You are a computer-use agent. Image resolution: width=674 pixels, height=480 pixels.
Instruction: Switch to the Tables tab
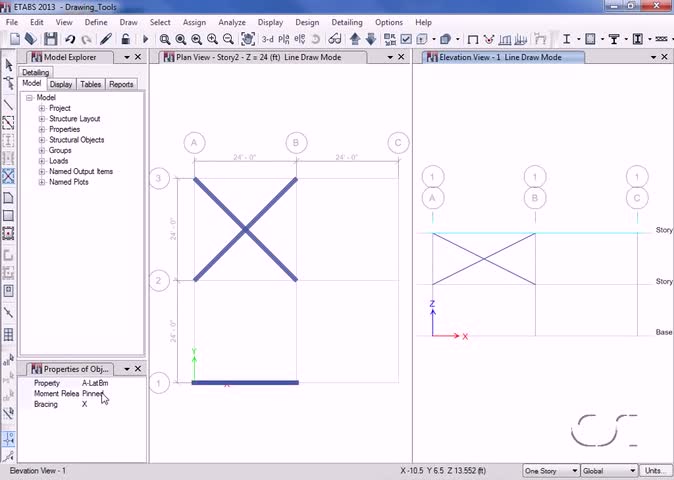(90, 84)
